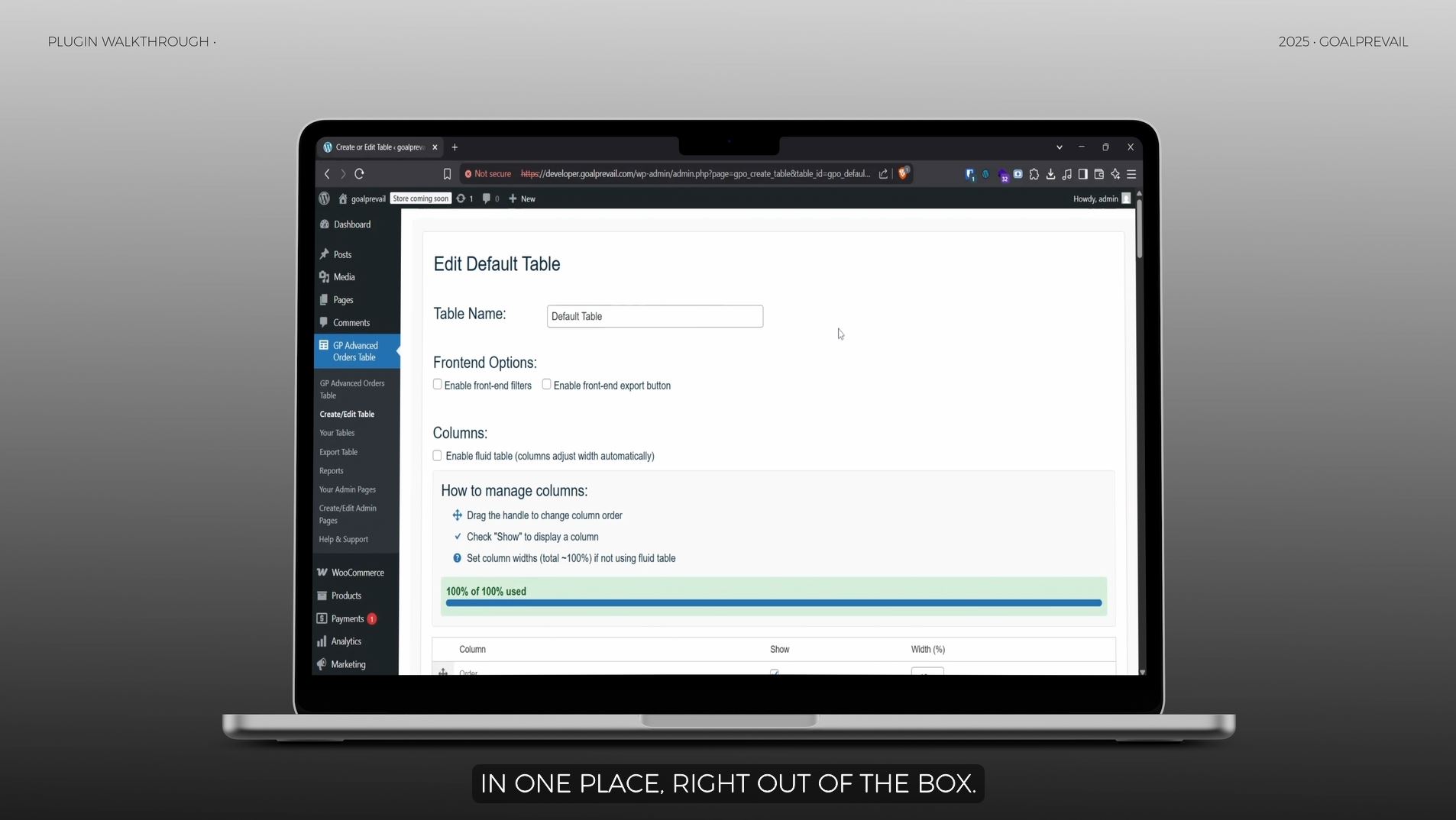The height and width of the screenshot is (820, 1456).
Task: Open Help & Support submenu link
Action: 344,539
